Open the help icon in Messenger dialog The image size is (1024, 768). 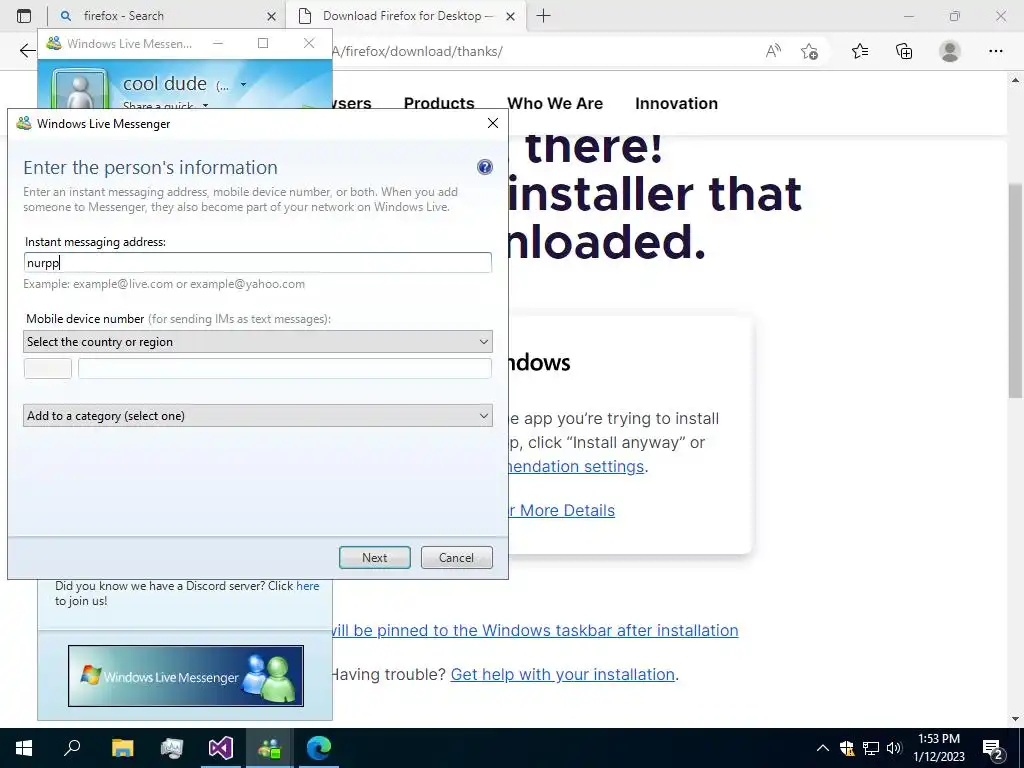pyautogui.click(x=485, y=167)
